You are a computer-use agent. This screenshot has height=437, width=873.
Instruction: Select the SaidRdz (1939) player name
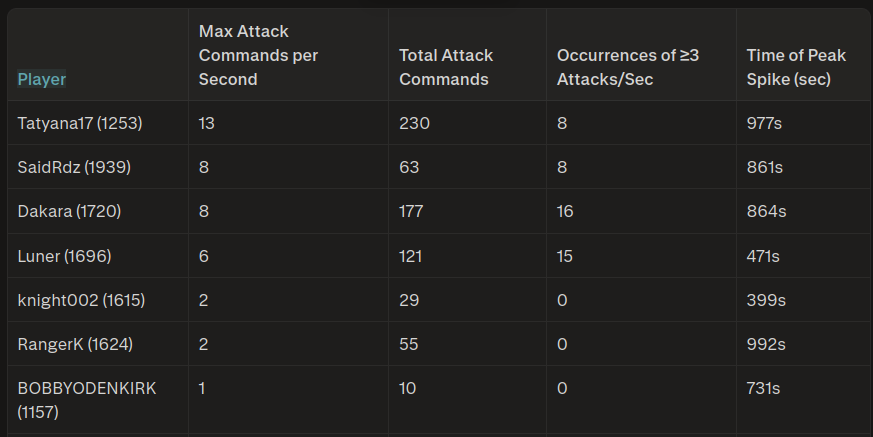pos(74,167)
